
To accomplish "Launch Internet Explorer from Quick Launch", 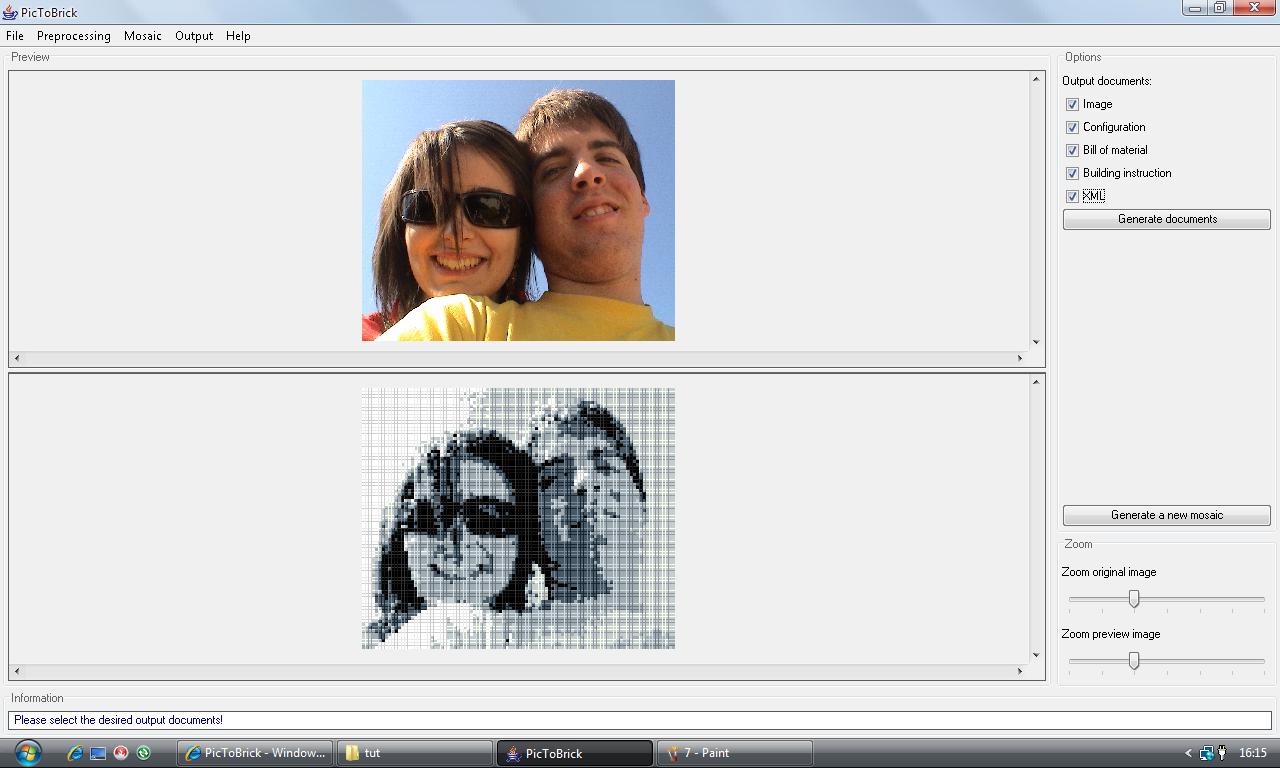I will click(75, 753).
